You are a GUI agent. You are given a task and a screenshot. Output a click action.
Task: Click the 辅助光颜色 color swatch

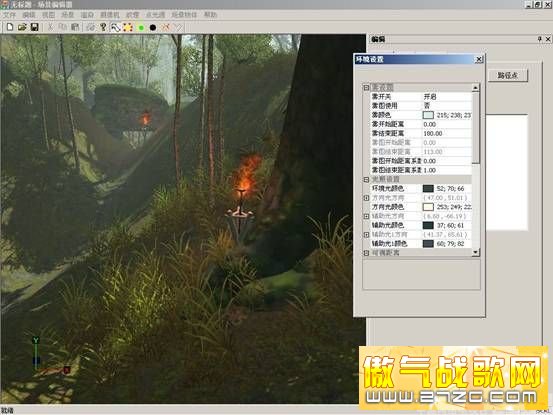pos(428,225)
